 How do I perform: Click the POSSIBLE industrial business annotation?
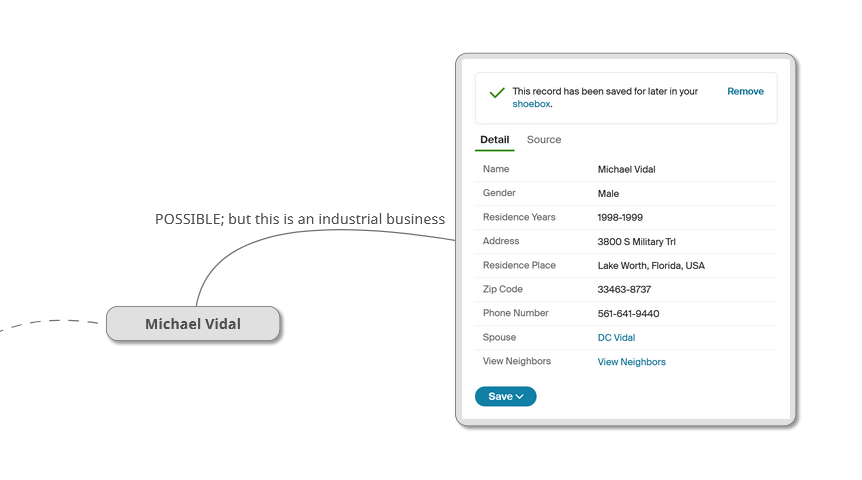pyautogui.click(x=300, y=218)
